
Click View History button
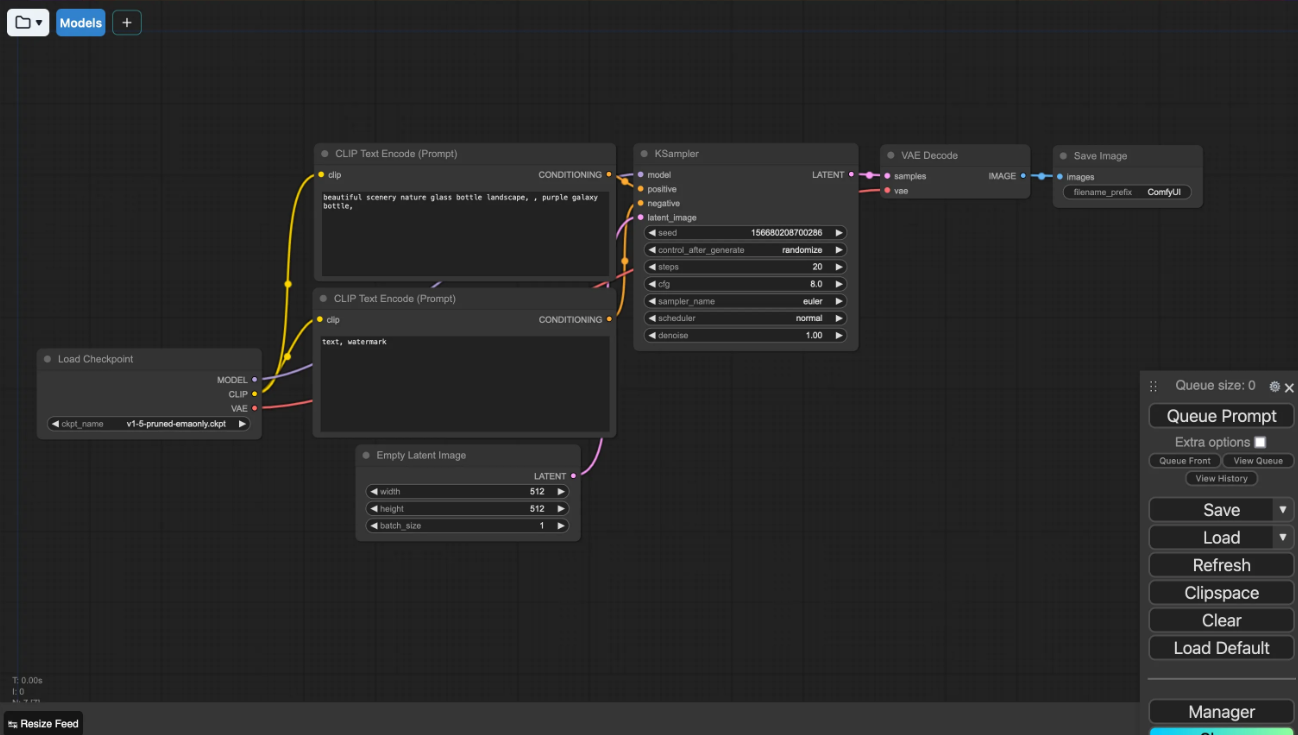[1221, 479]
